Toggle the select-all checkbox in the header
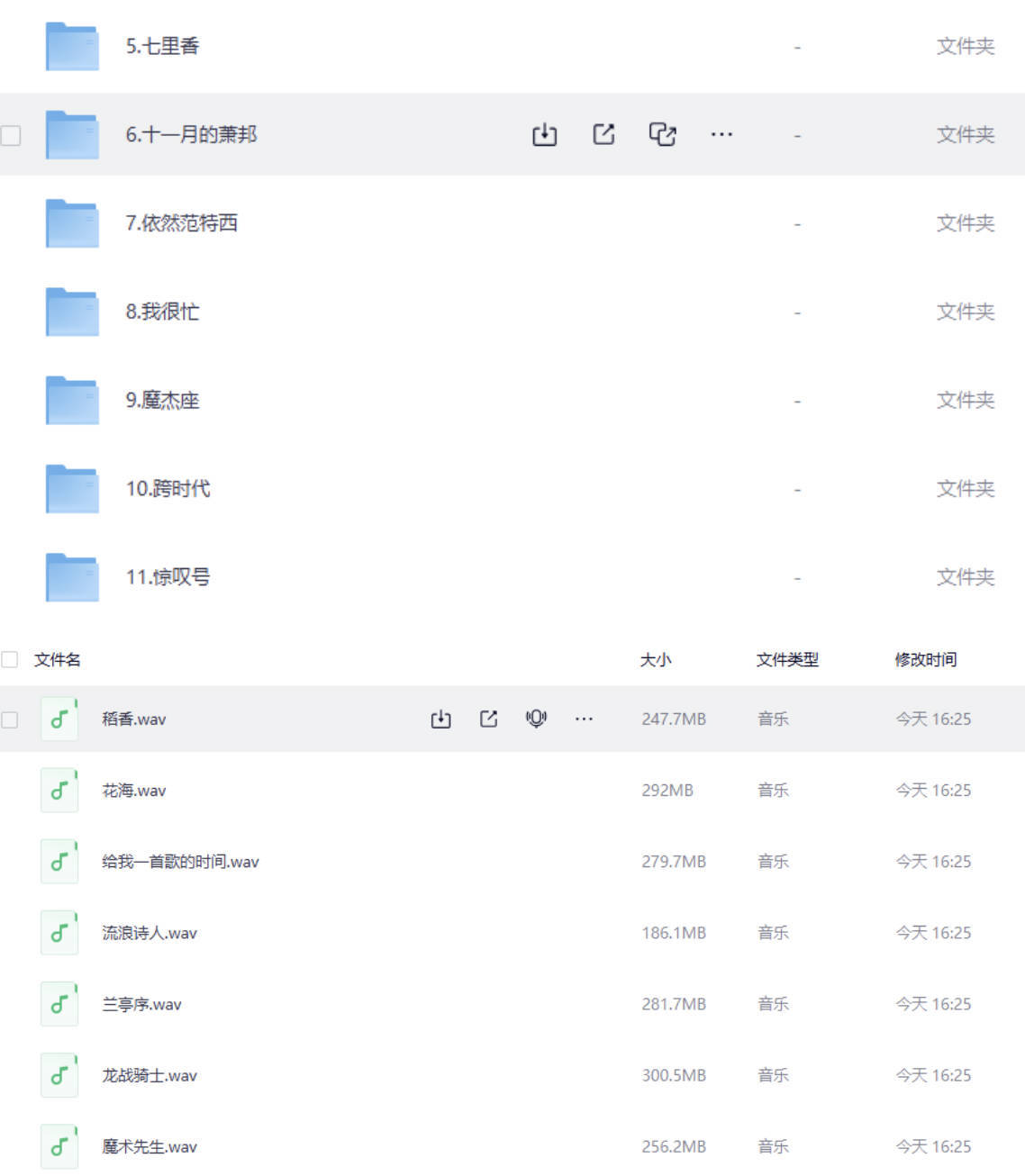 coord(9,659)
